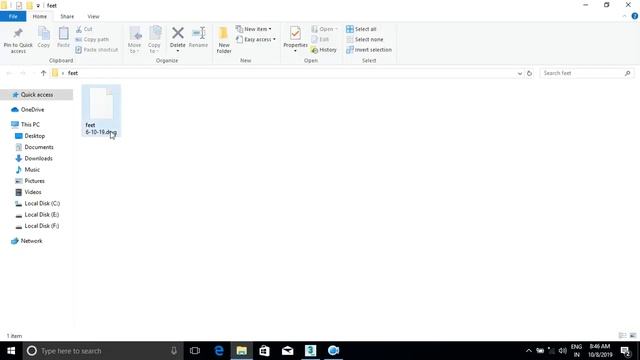Click the Copy path command
The width and height of the screenshot is (640, 360).
point(92,39)
